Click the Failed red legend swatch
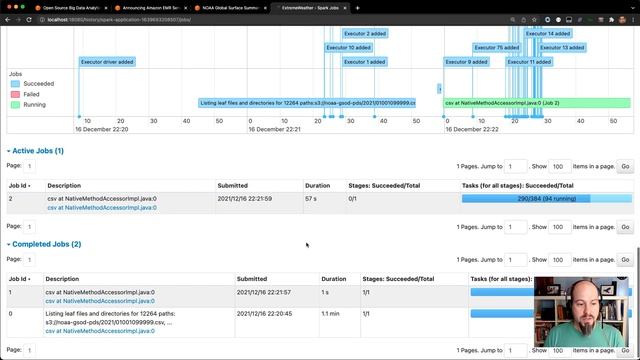Viewport: 640px width, 360px height. 15,94
